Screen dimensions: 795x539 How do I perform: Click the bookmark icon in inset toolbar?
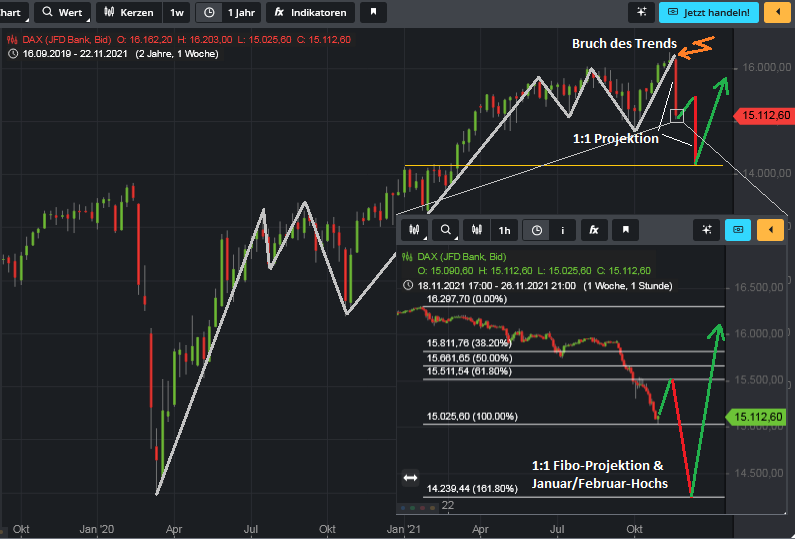tap(625, 230)
